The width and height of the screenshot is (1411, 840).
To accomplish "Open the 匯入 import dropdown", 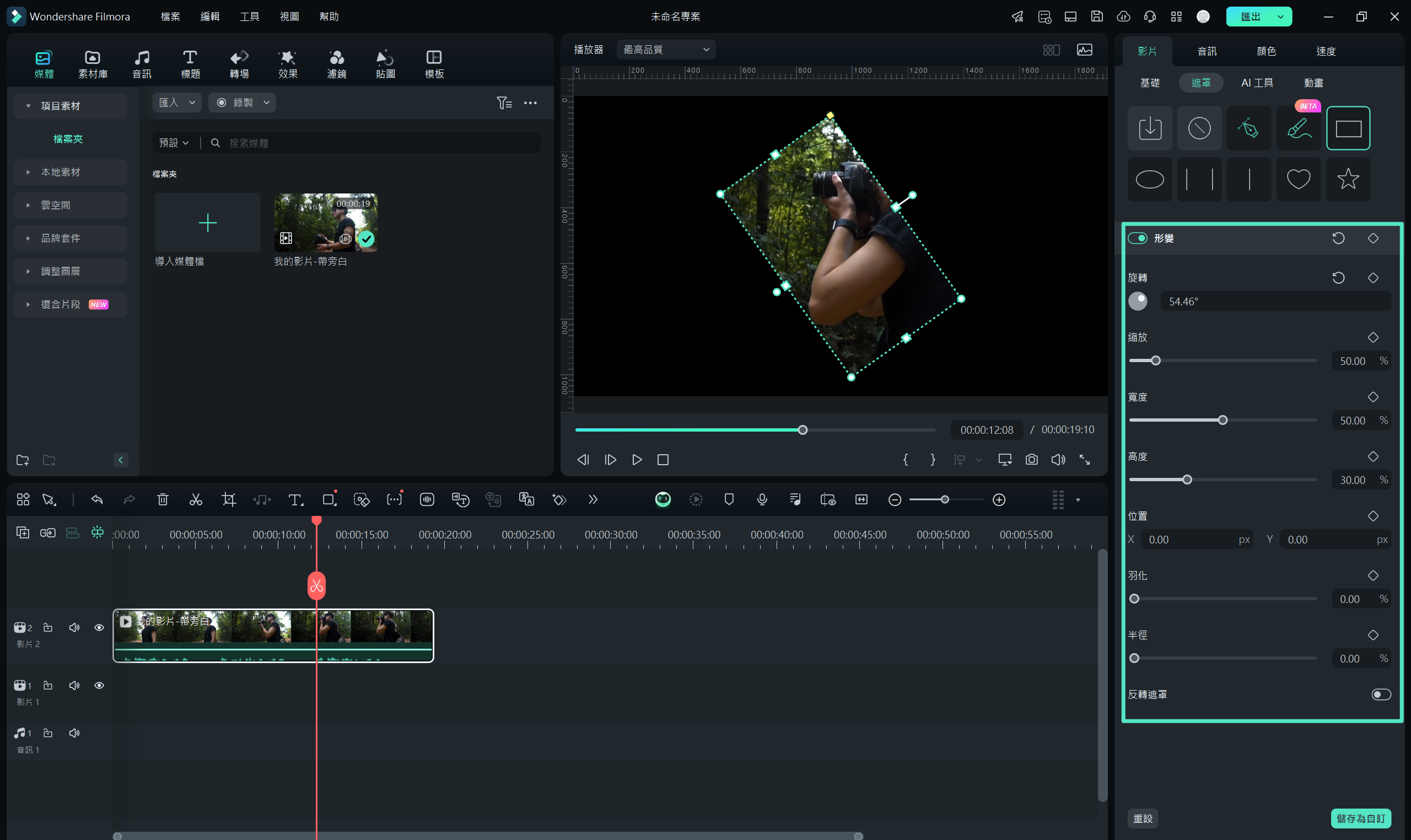I will [176, 103].
